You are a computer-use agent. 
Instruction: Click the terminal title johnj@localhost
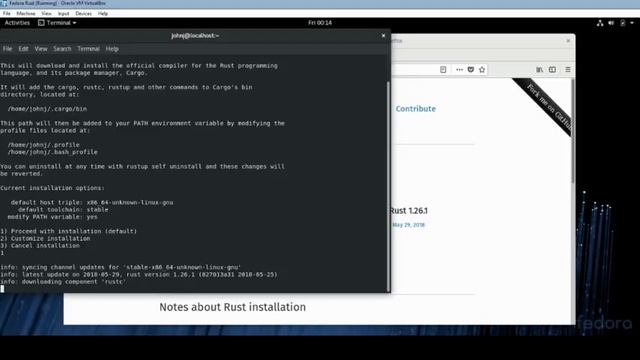[x=195, y=36]
